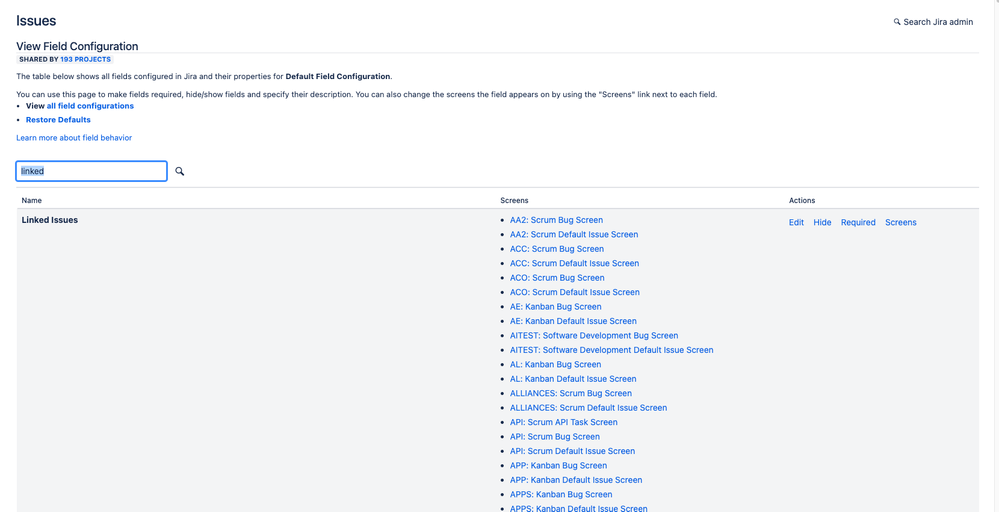Open APP: Kanban Bug Screen
999x512 pixels.
tap(559, 466)
